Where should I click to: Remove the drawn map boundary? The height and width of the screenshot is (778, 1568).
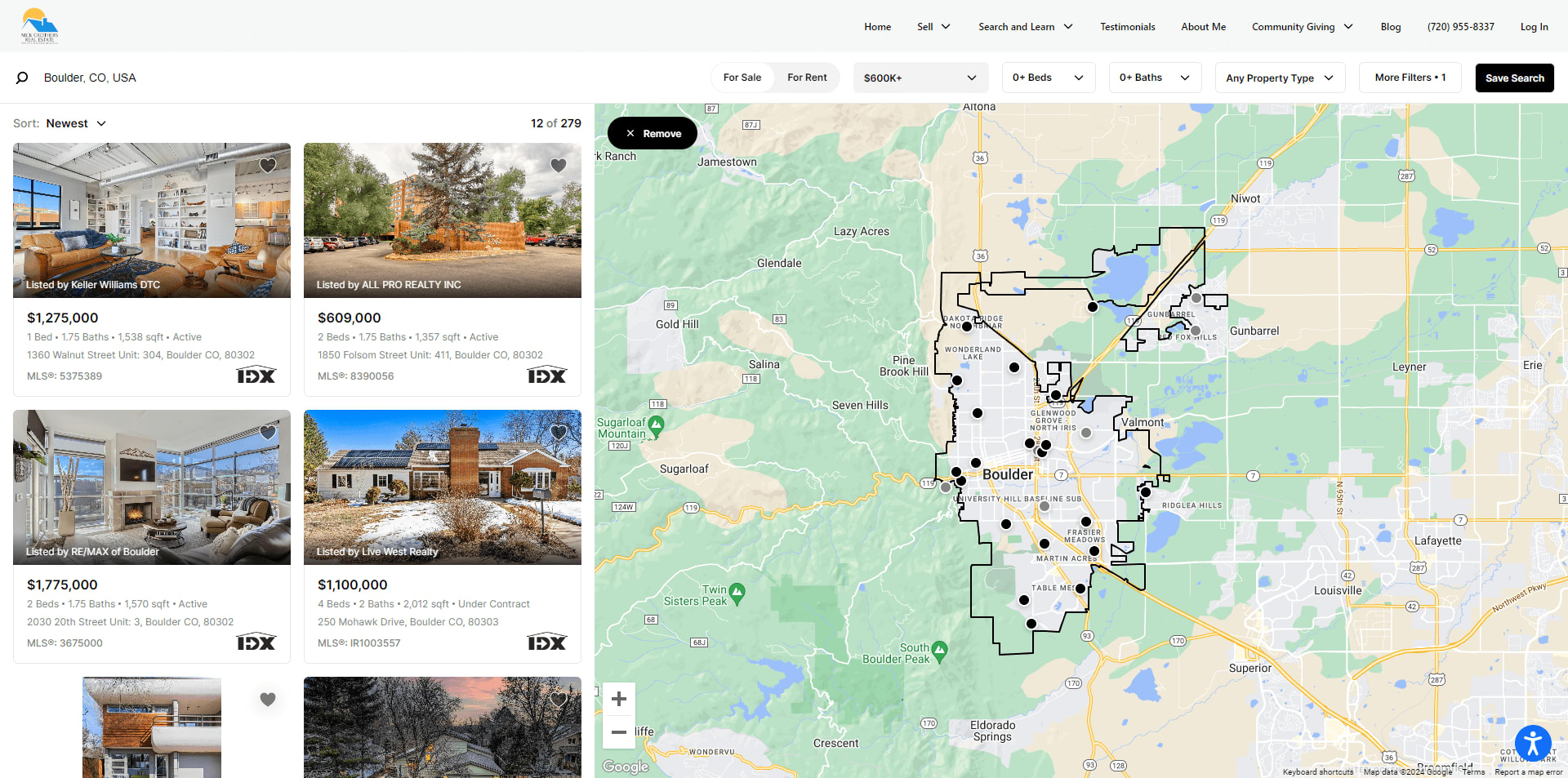[653, 133]
